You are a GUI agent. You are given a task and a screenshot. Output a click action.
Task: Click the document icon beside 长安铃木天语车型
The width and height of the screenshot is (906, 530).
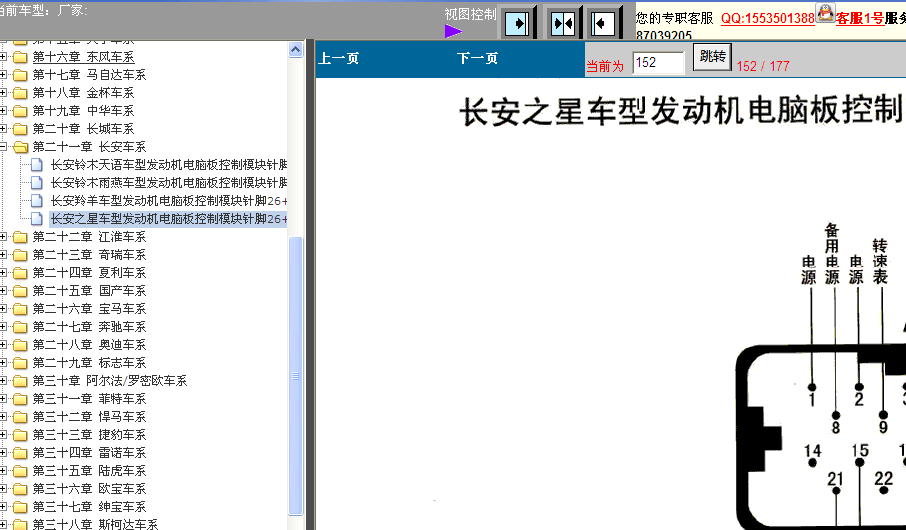[36, 165]
